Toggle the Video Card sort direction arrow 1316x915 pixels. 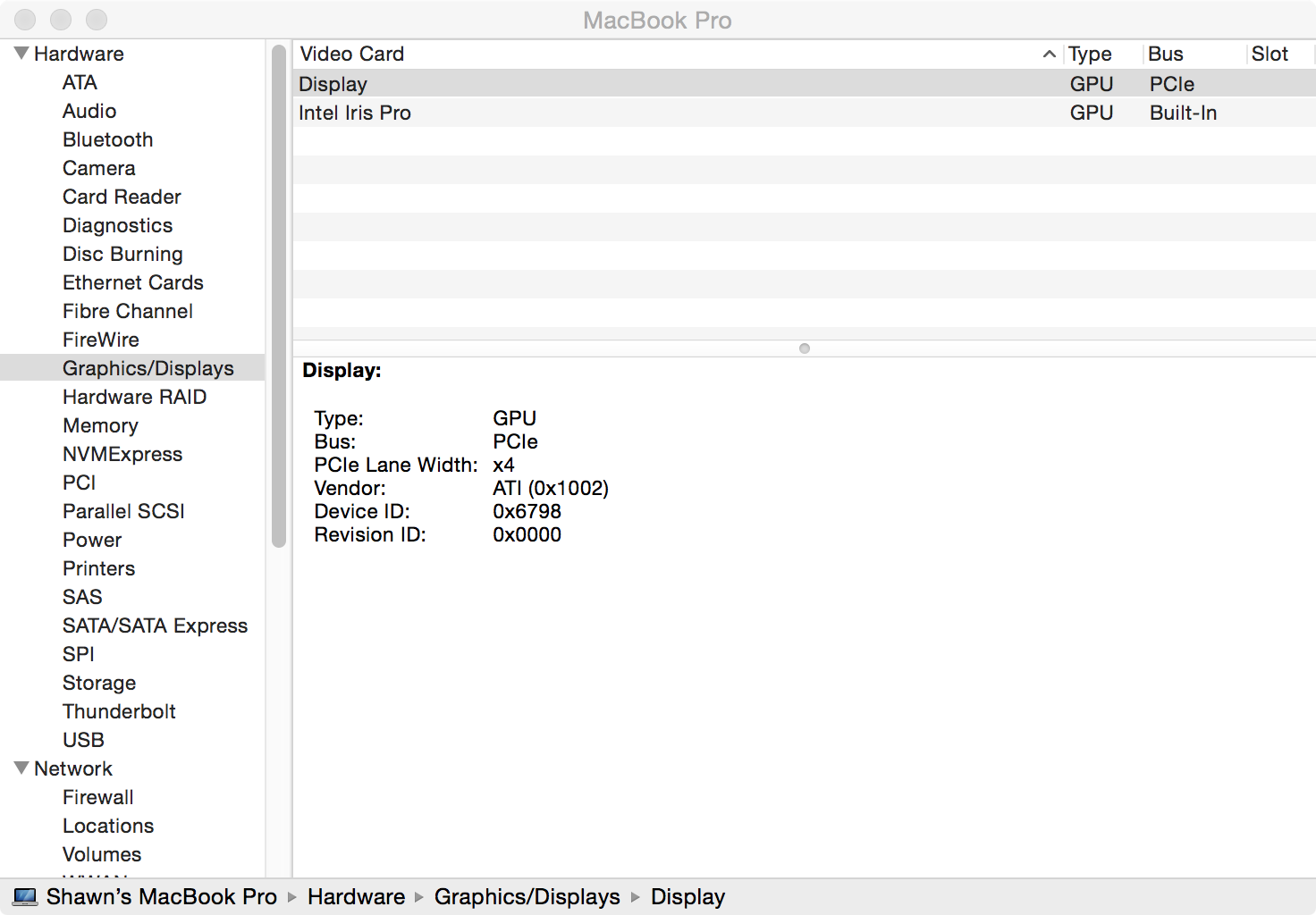1050,55
